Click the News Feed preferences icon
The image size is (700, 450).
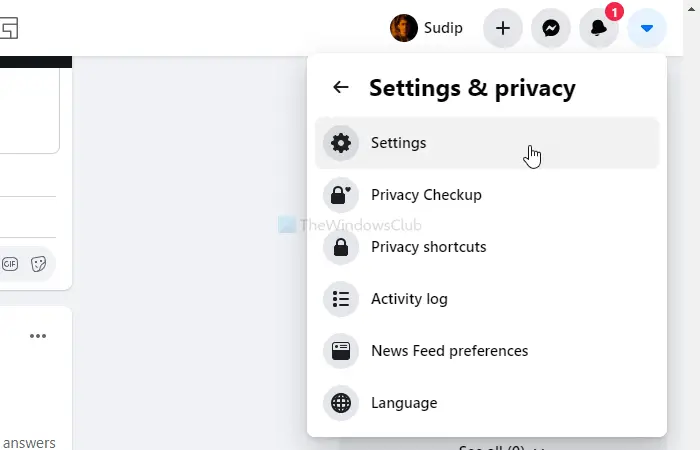pos(341,351)
